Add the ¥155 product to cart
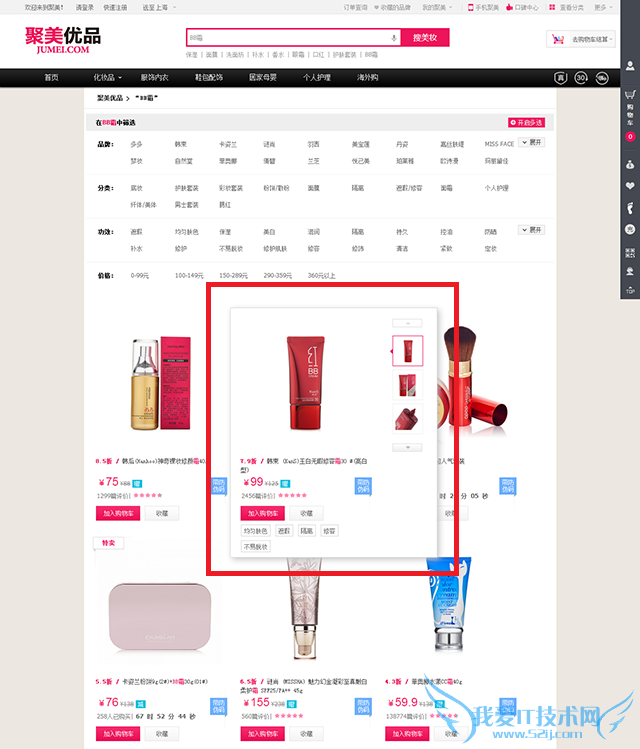 pos(262,734)
